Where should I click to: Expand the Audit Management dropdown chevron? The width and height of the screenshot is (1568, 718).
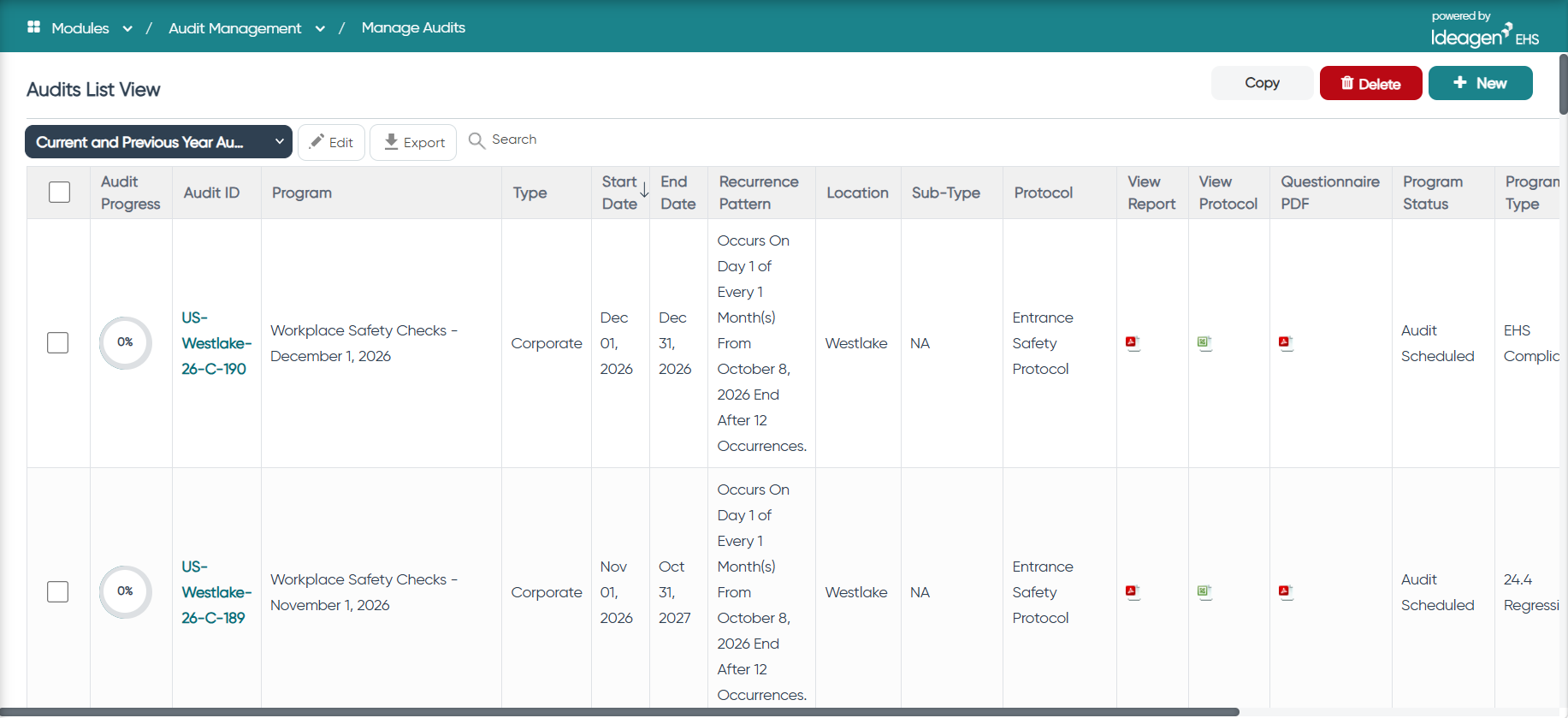(320, 28)
